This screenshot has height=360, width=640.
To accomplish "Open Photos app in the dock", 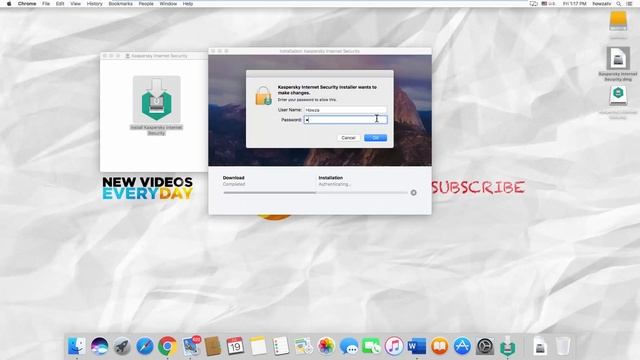I will tap(326, 346).
